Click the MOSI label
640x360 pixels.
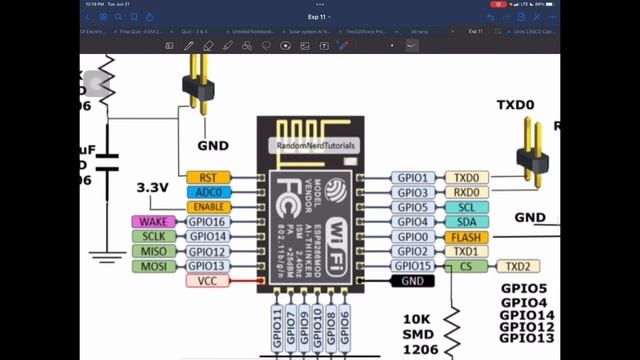click(153, 267)
